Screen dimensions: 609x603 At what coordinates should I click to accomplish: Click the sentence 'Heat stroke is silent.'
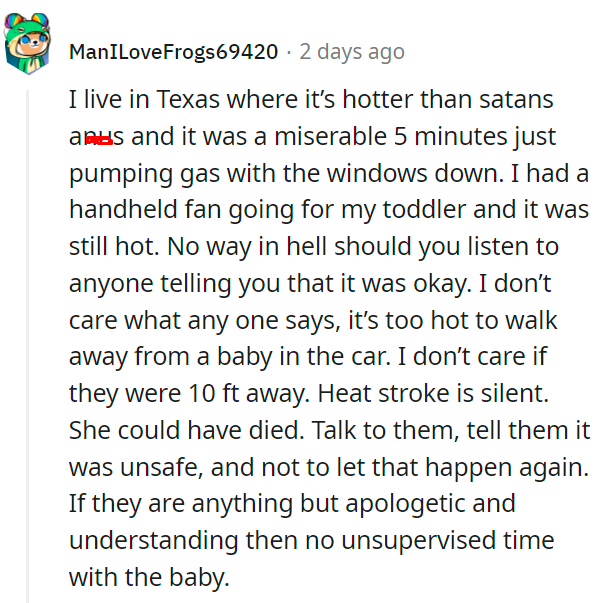pyautogui.click(x=433, y=393)
